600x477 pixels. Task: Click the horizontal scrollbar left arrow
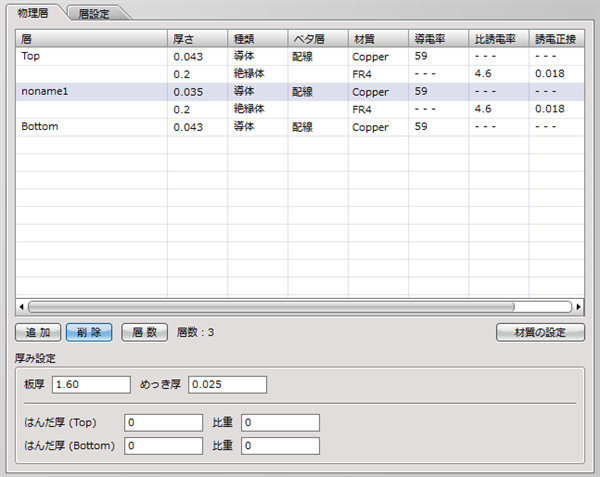[x=22, y=307]
